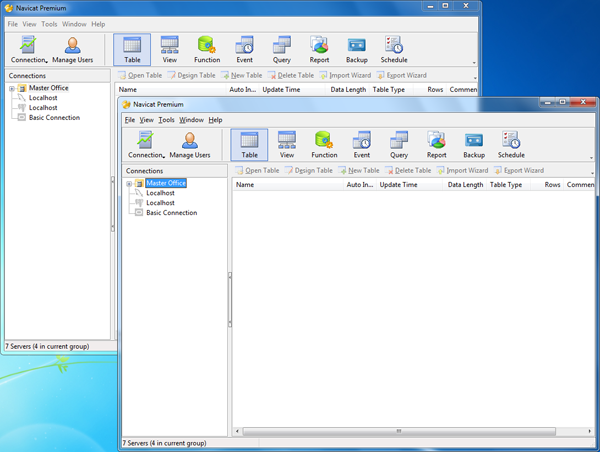Image resolution: width=600 pixels, height=452 pixels.
Task: Open object toolbar overflow arrow in front window
Action: coord(592,173)
